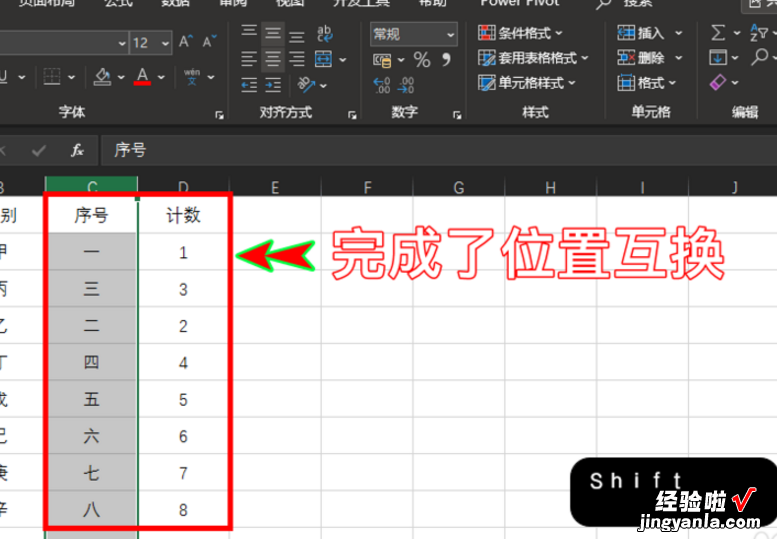Select the cell with number 7

tap(183, 473)
